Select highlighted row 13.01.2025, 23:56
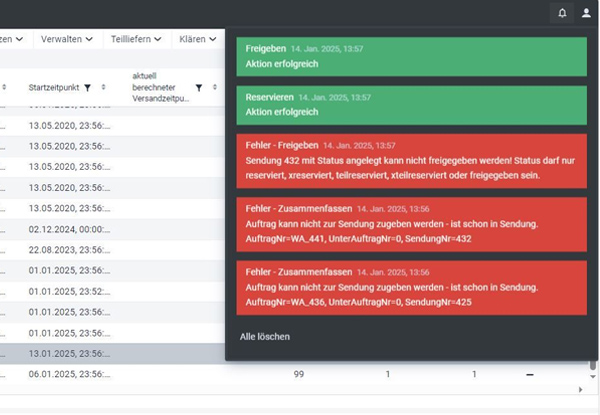This screenshot has width=600, height=415. [112, 353]
